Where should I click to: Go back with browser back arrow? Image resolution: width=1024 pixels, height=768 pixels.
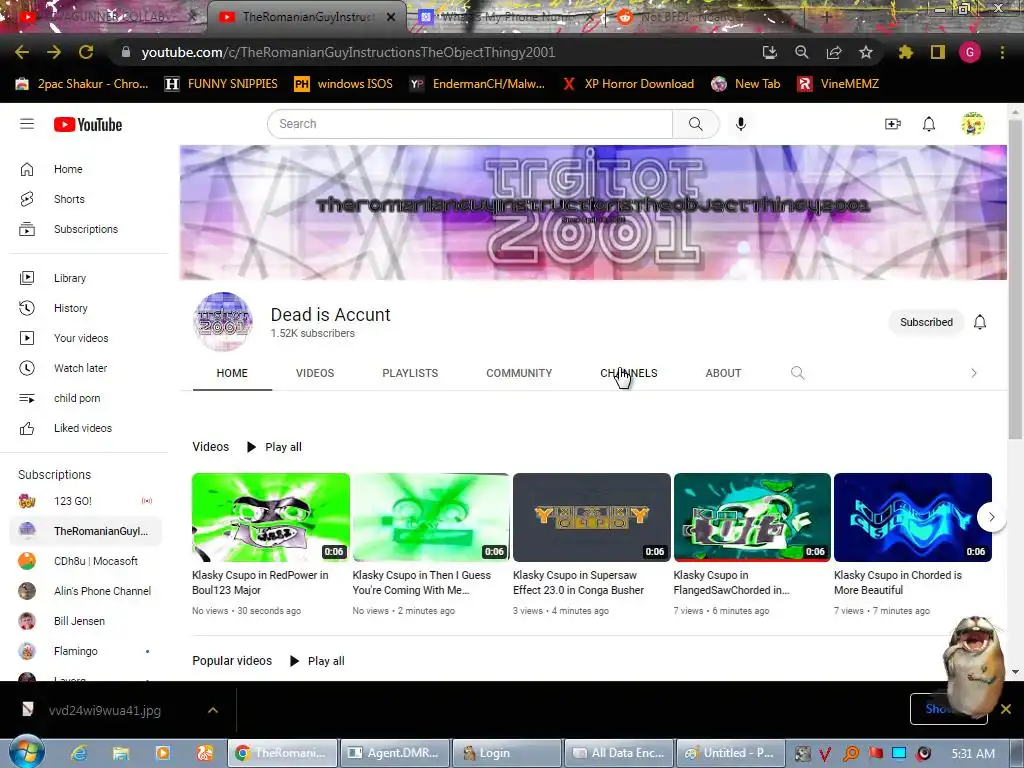coord(22,52)
